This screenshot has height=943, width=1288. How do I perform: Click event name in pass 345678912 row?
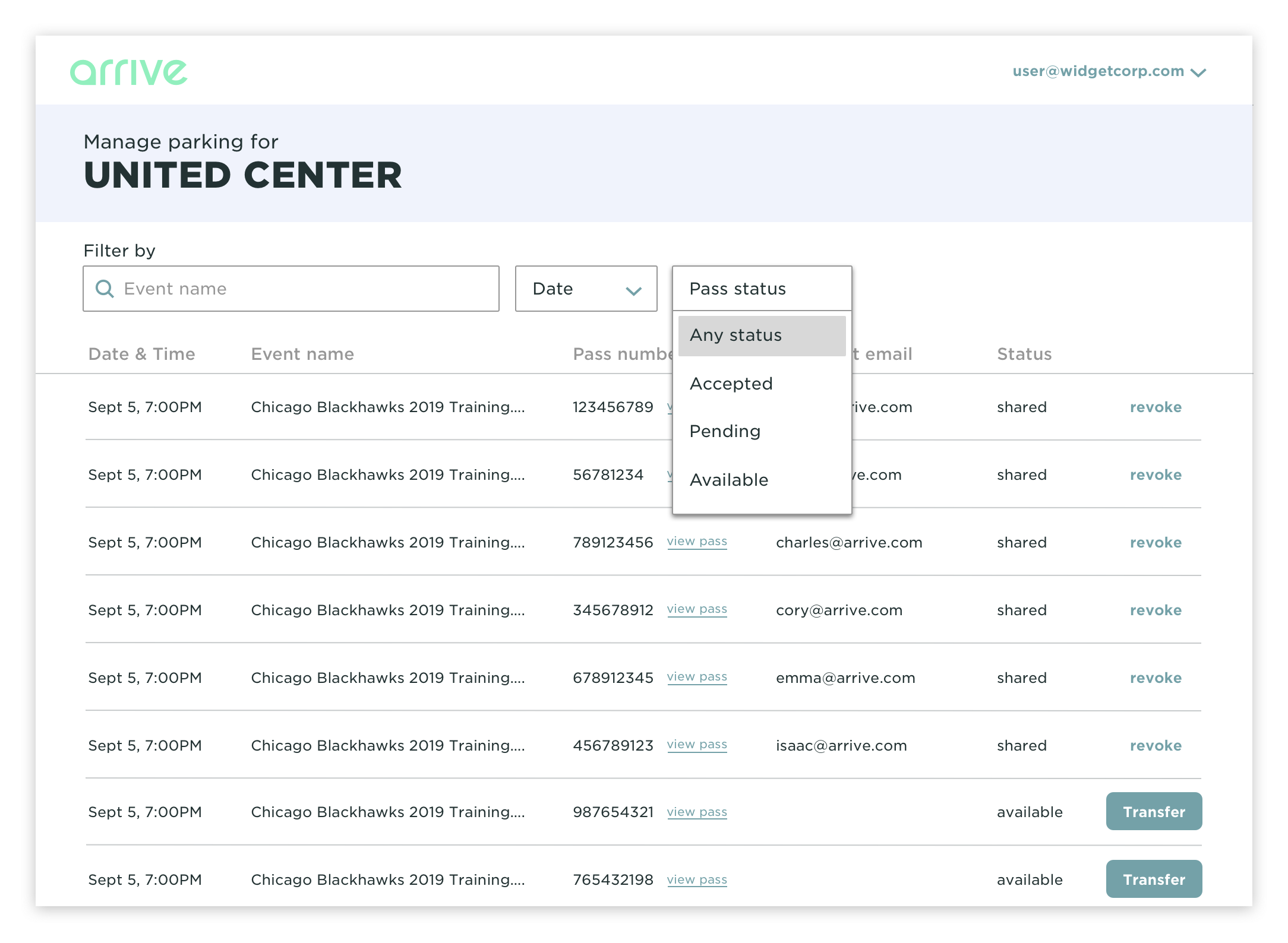388,610
